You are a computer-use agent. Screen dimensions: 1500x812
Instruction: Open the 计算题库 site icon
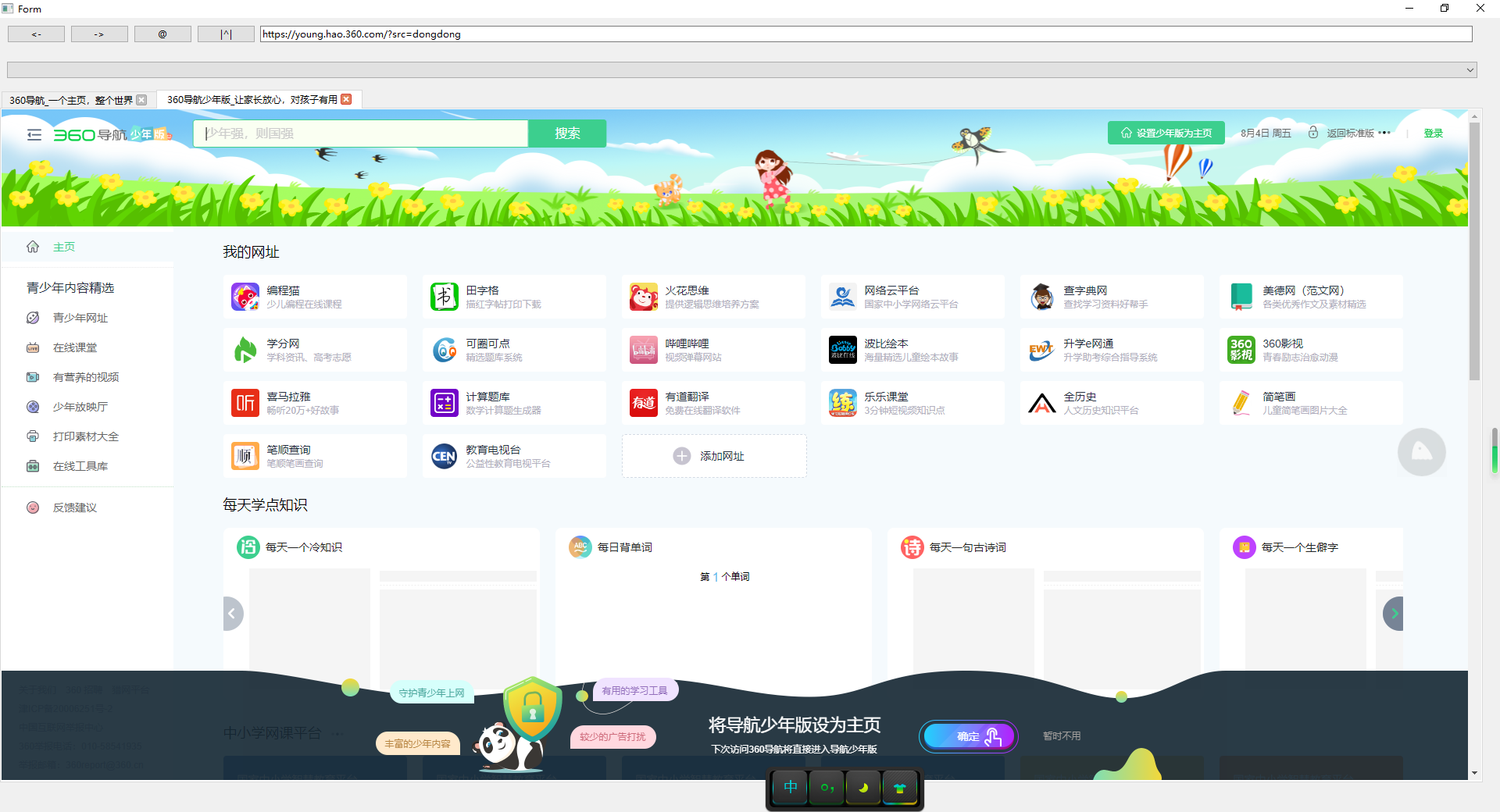[444, 403]
